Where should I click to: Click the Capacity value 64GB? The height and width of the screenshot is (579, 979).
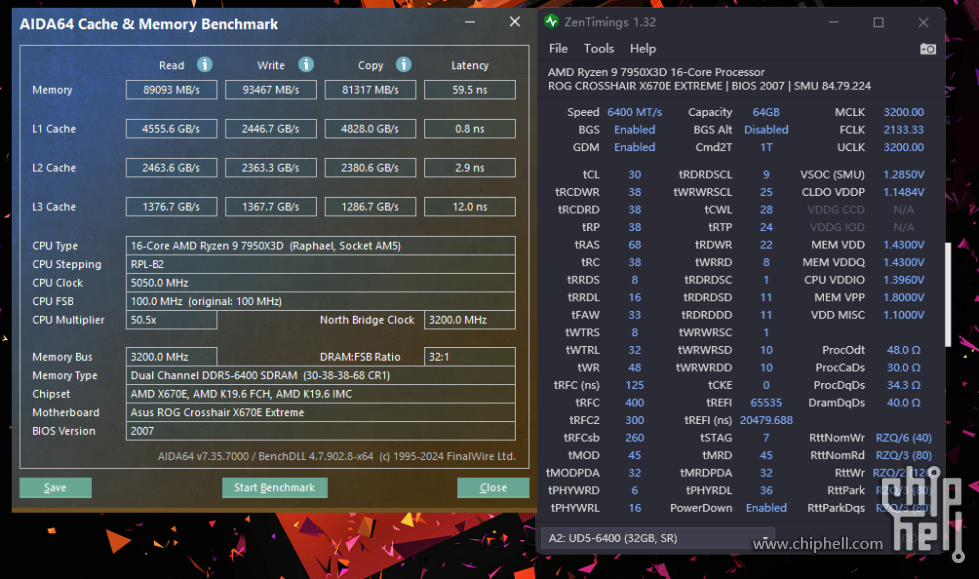click(x=766, y=112)
